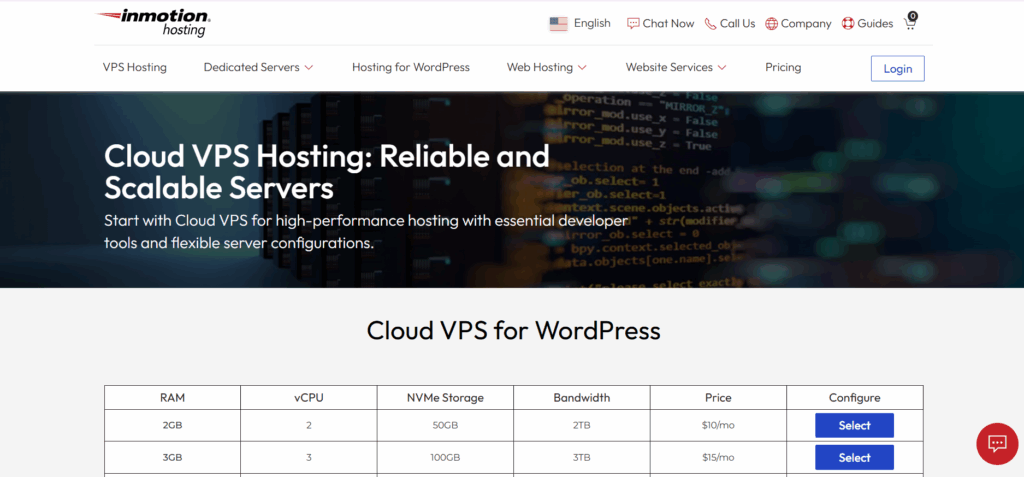
Task: Open Hosting for WordPress menu item
Action: (x=410, y=67)
